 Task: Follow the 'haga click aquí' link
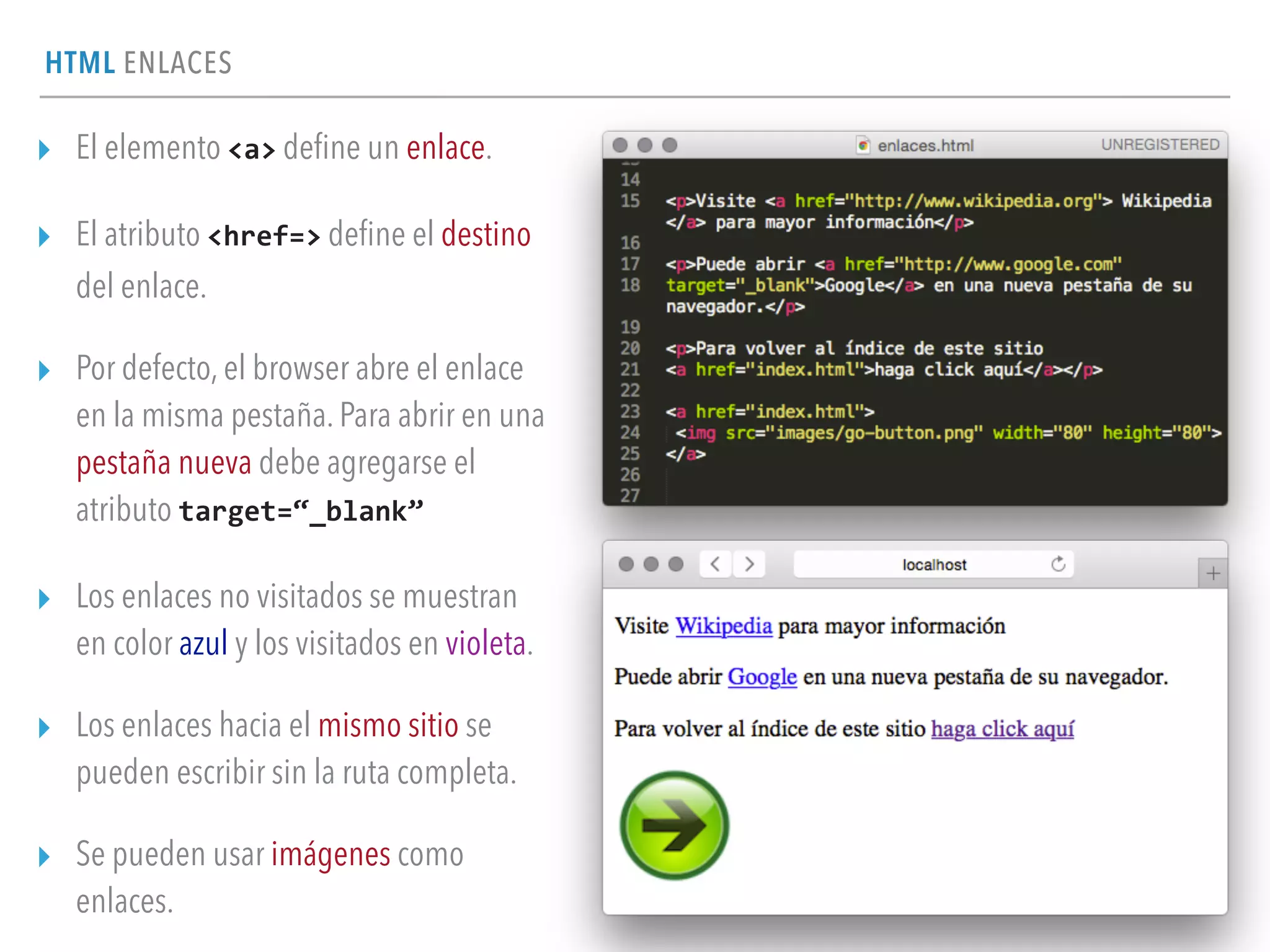[x=1002, y=729]
